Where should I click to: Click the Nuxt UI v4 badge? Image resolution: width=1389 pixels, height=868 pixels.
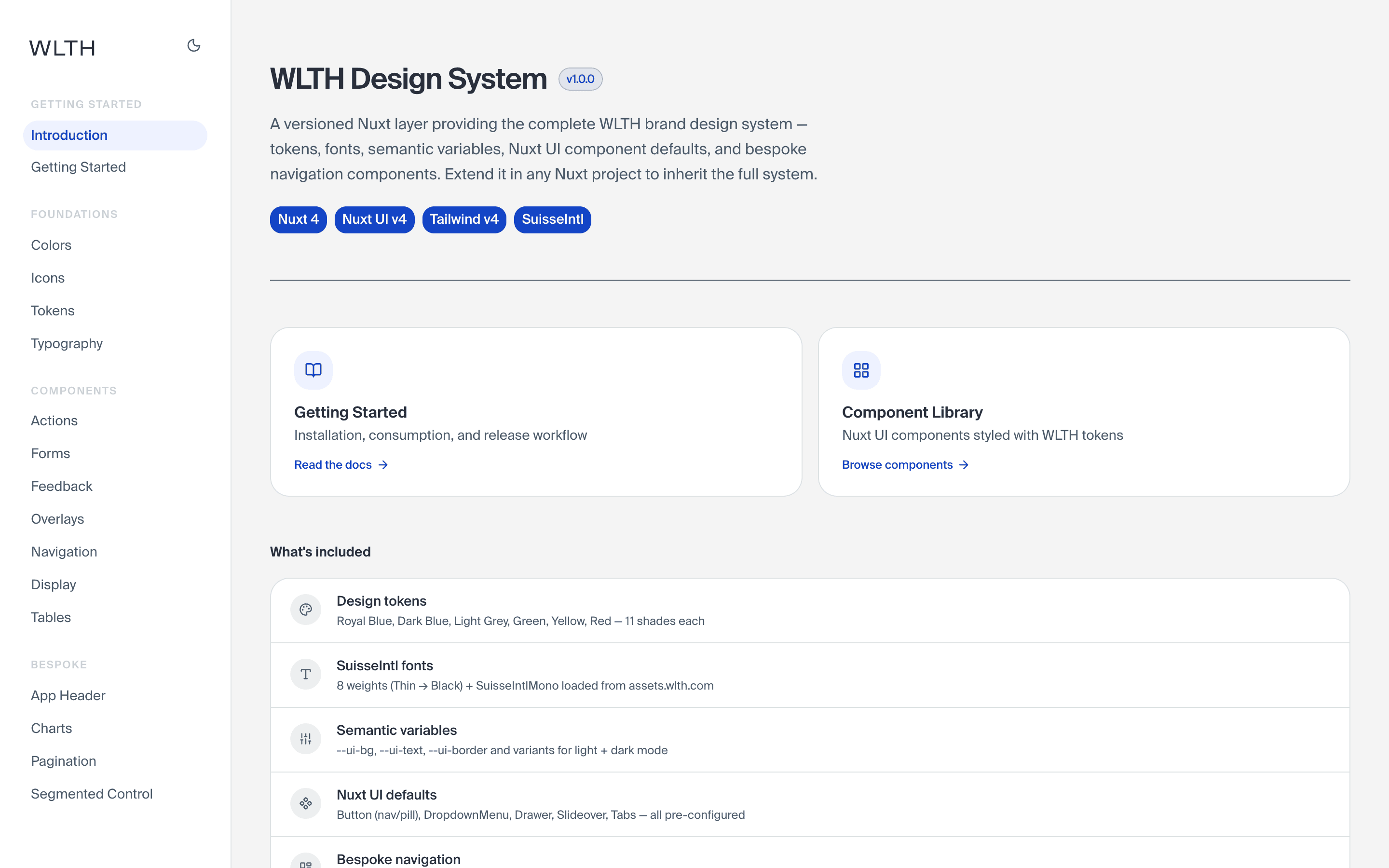tap(374, 220)
